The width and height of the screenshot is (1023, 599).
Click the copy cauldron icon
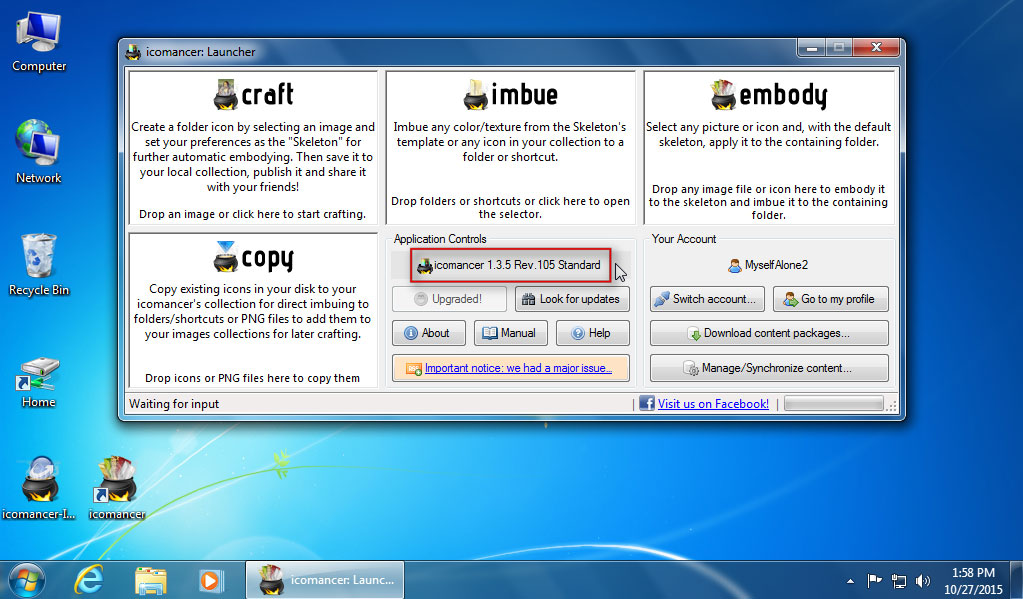tap(226, 257)
